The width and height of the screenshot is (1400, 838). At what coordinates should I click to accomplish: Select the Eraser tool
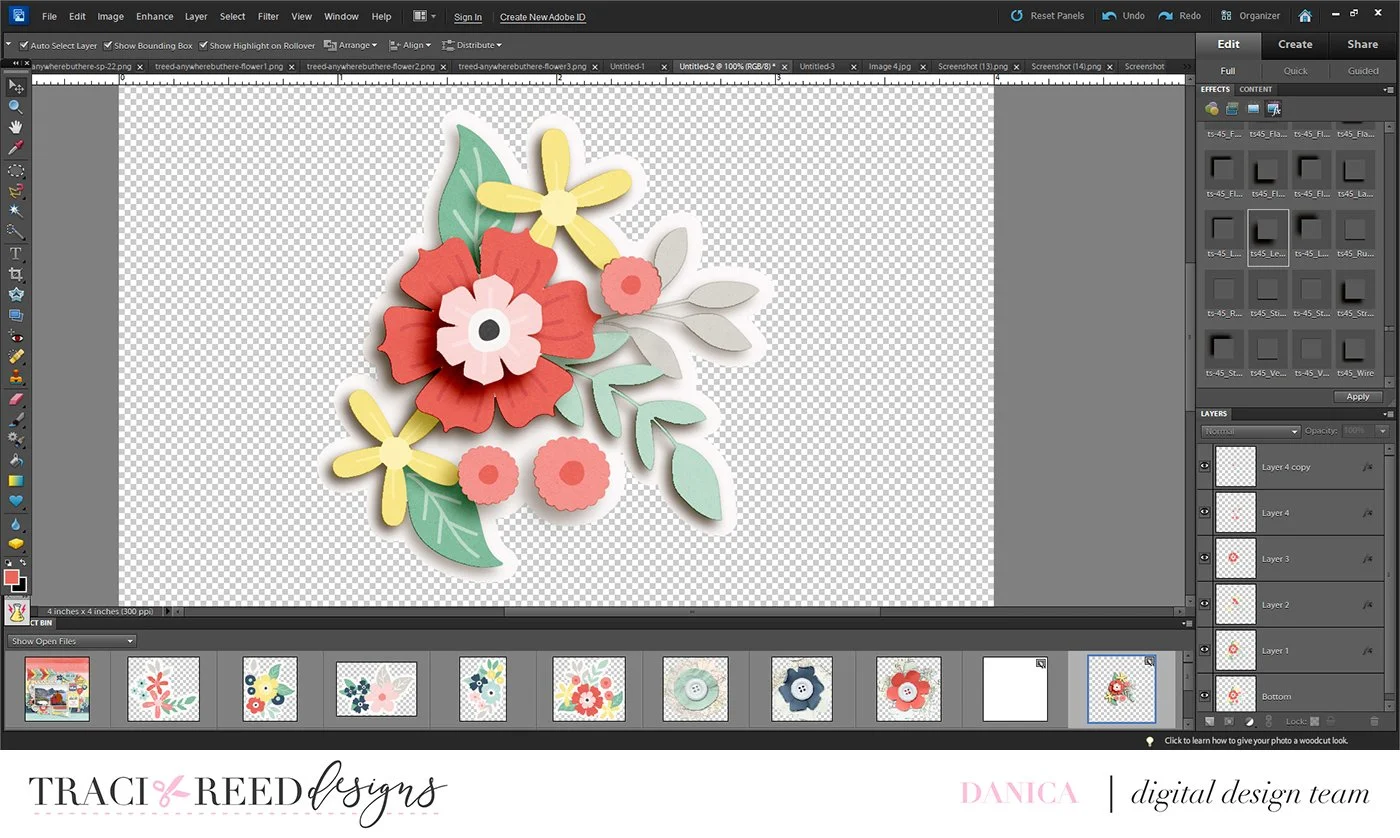(15, 399)
